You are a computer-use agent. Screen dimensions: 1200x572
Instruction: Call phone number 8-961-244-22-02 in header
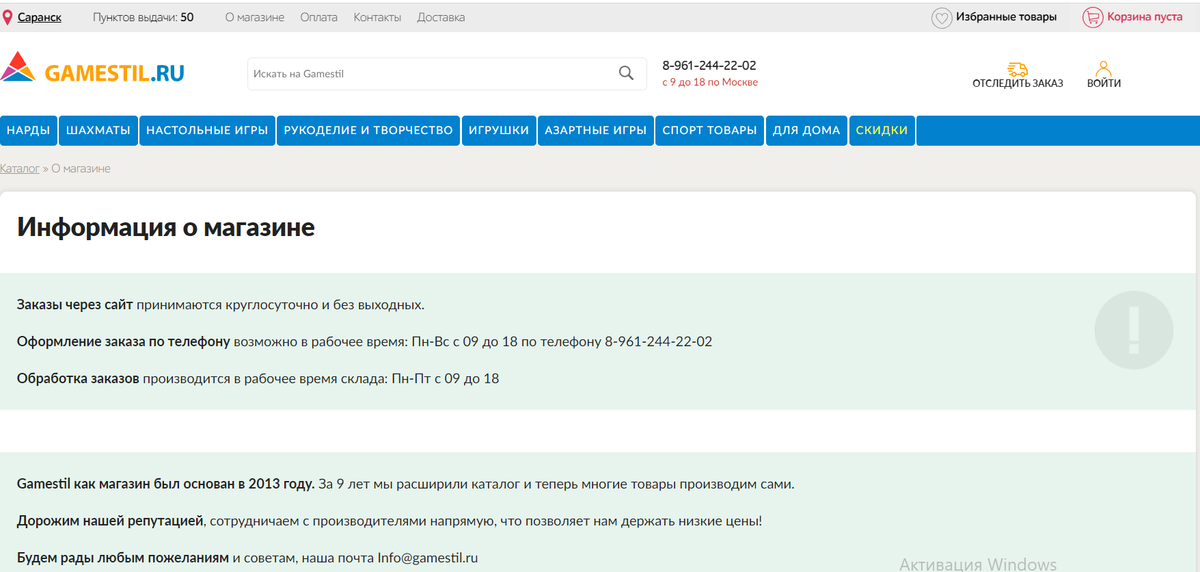pos(709,65)
